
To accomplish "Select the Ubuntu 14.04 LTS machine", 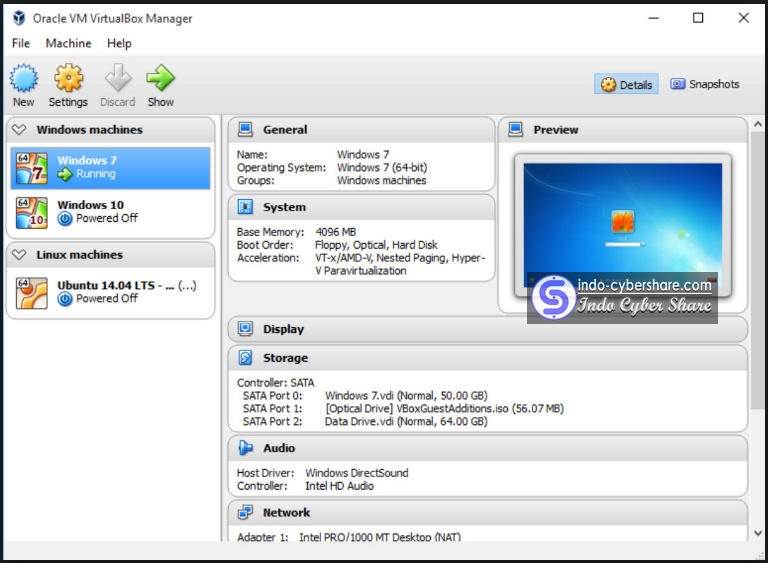I will point(111,293).
